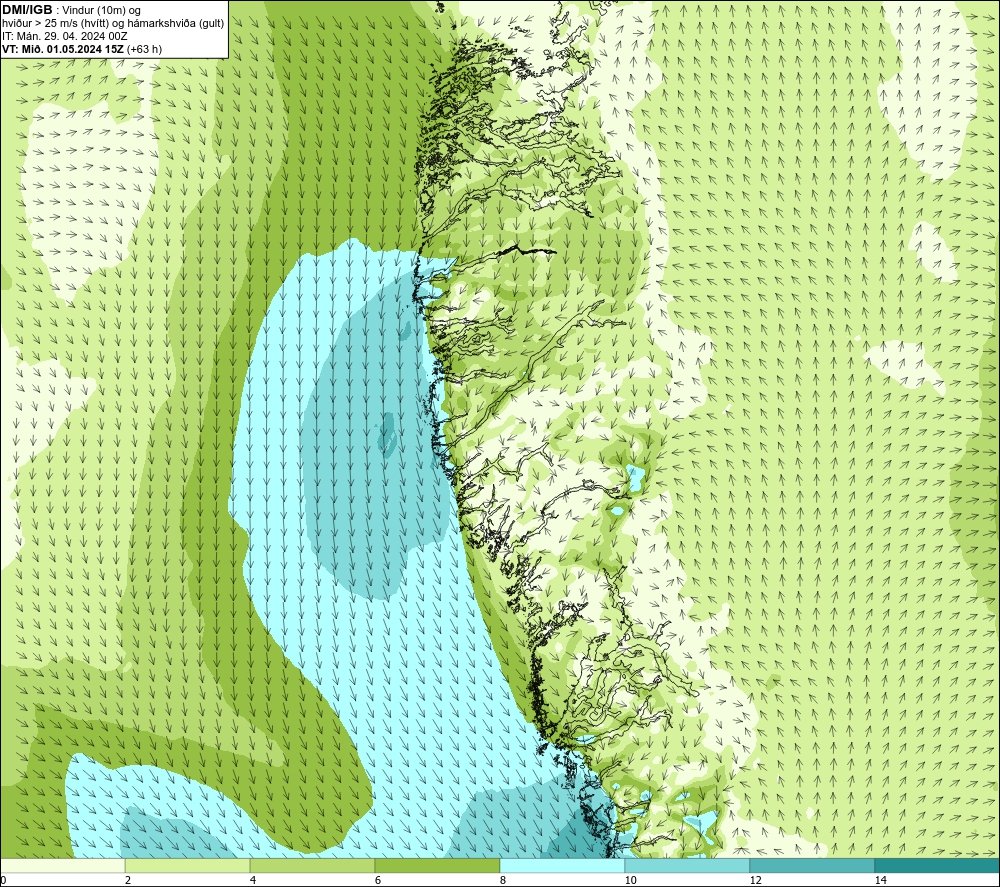Screen dimensions: 1000x887
Task: Click the 10–12 m/s teal scale segment
Action: (x=688, y=865)
